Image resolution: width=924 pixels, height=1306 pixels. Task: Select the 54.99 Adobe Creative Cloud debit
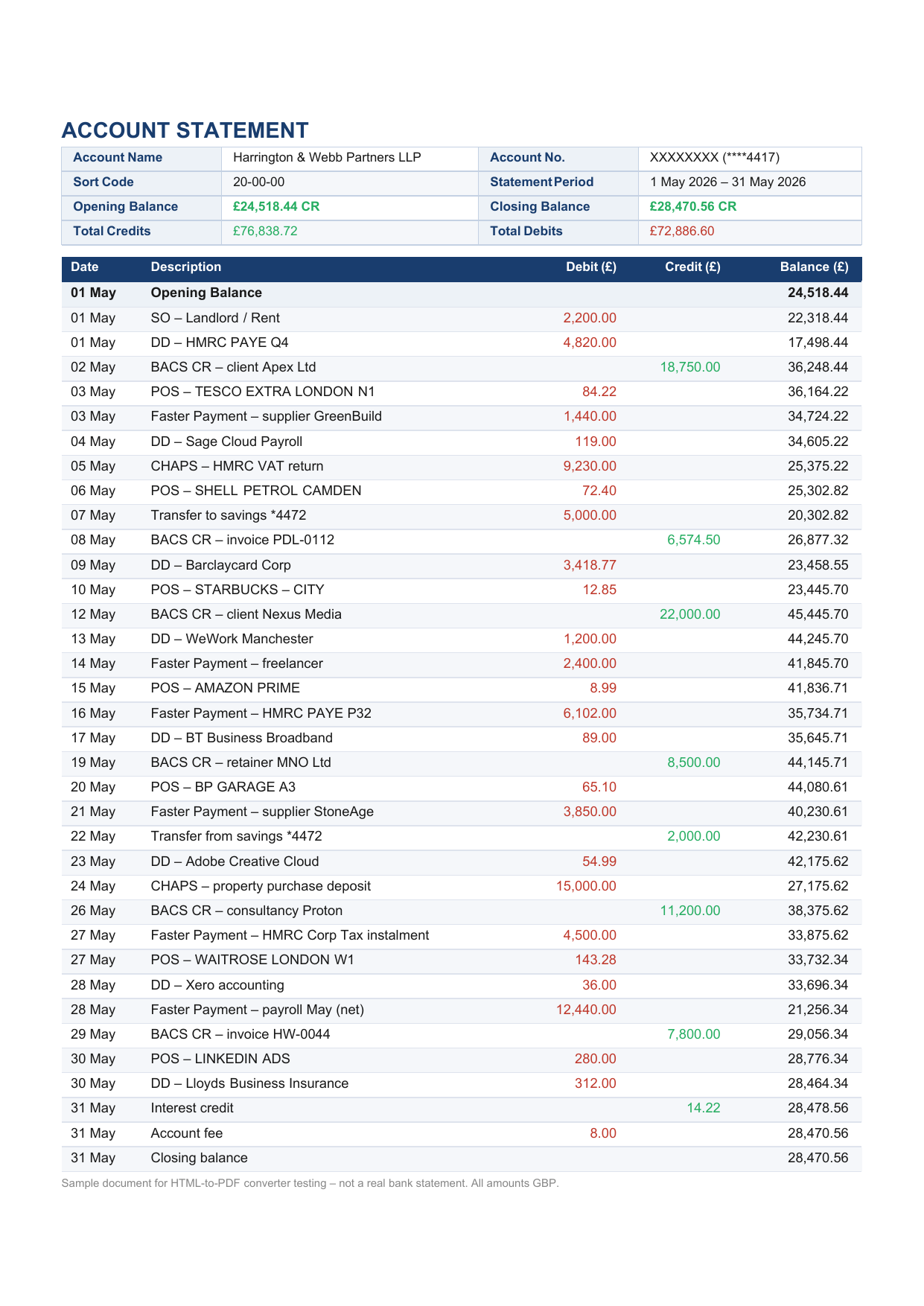(x=599, y=861)
